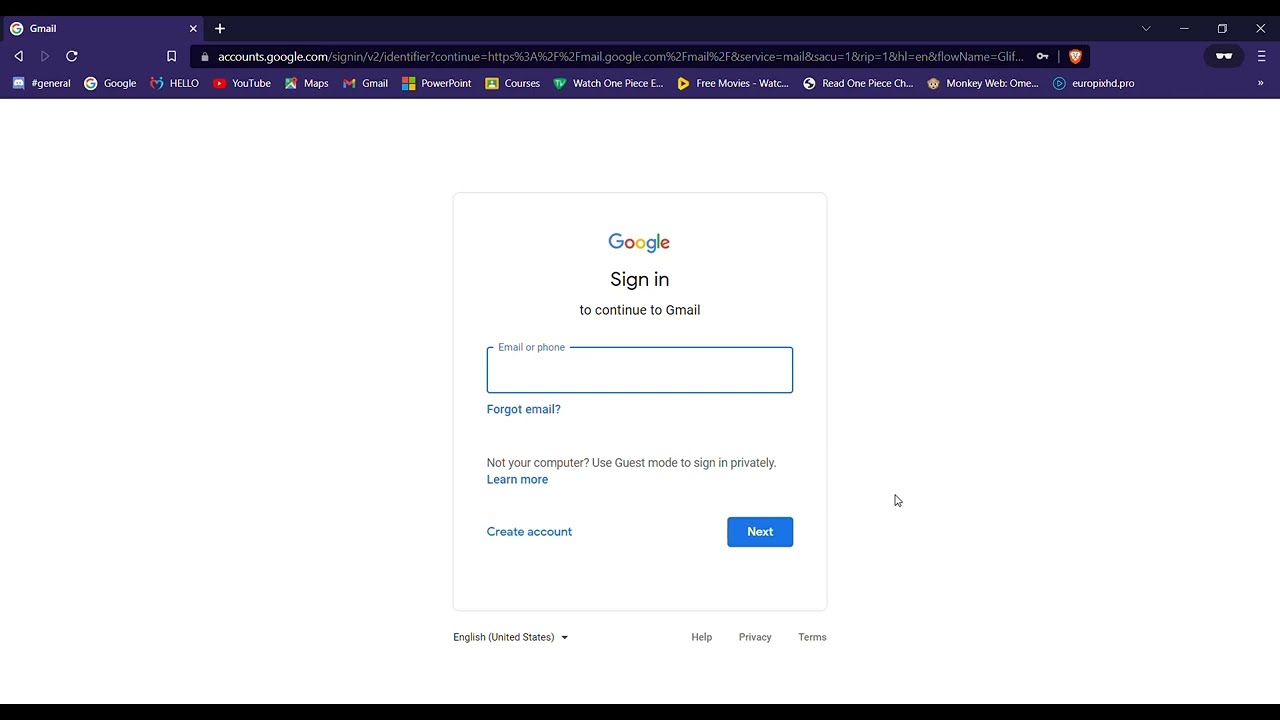Show more bookmarks with the double chevron
This screenshot has height=720, width=1280.
[x=1260, y=83]
